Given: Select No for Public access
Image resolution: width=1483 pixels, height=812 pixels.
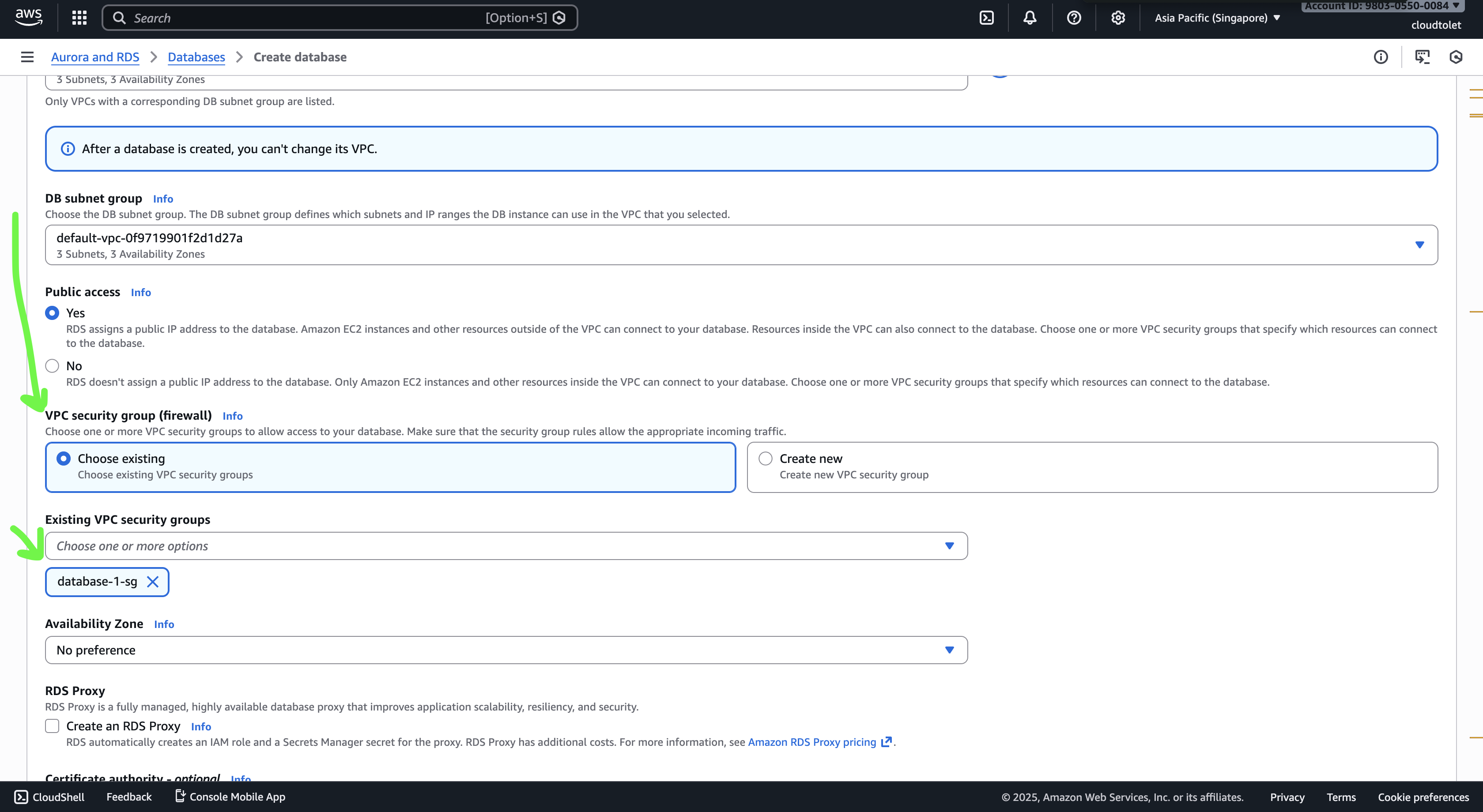Looking at the screenshot, I should click(53, 366).
